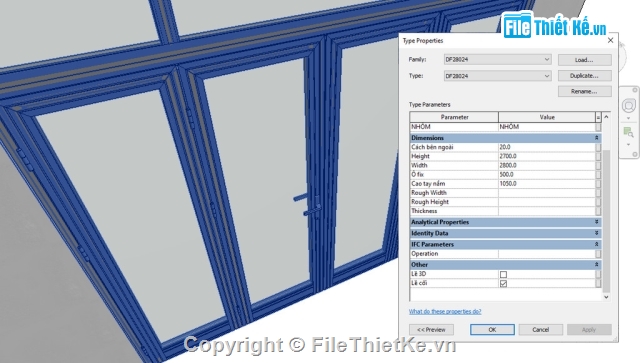Screen dimensions: 640x363
Task: Click the Thickness parameter label
Action: coord(424,211)
